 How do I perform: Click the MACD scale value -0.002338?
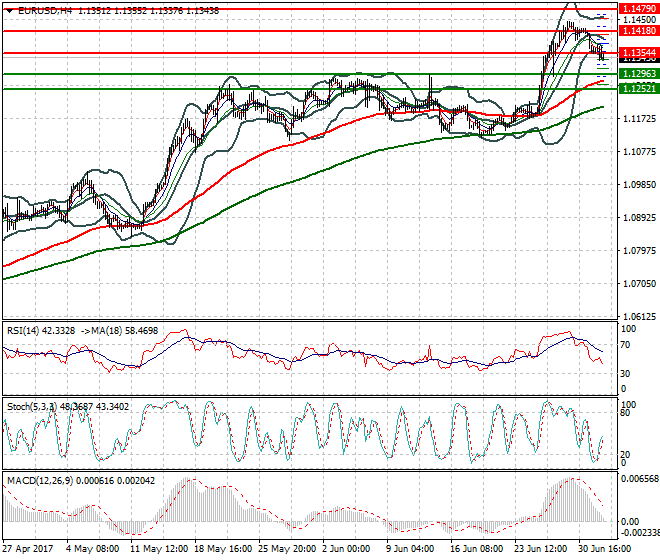(x=640, y=533)
